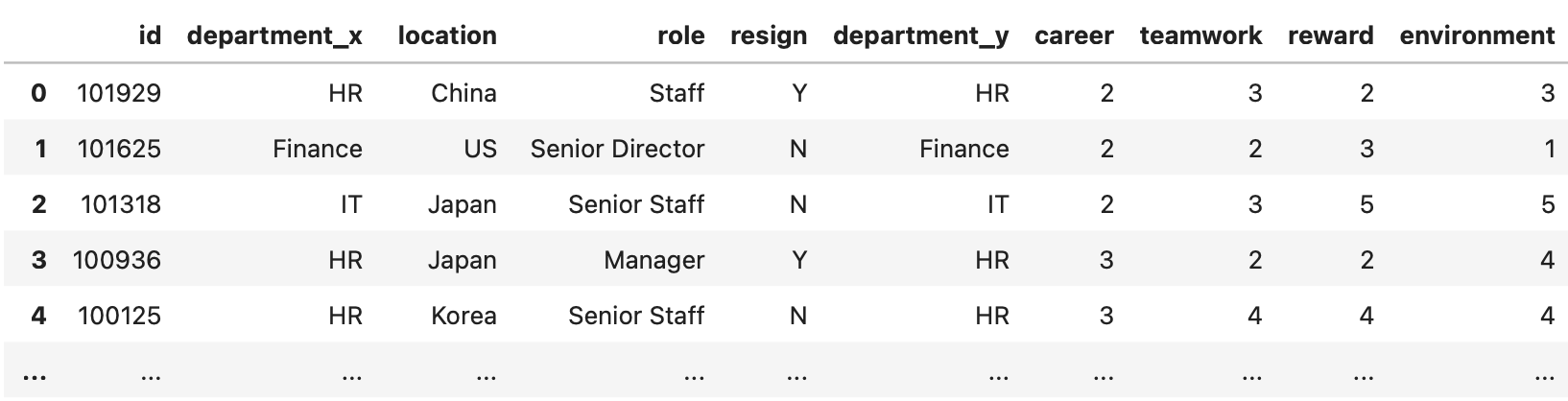Click the id cell 101929
The image size is (1568, 401).
coord(119,93)
